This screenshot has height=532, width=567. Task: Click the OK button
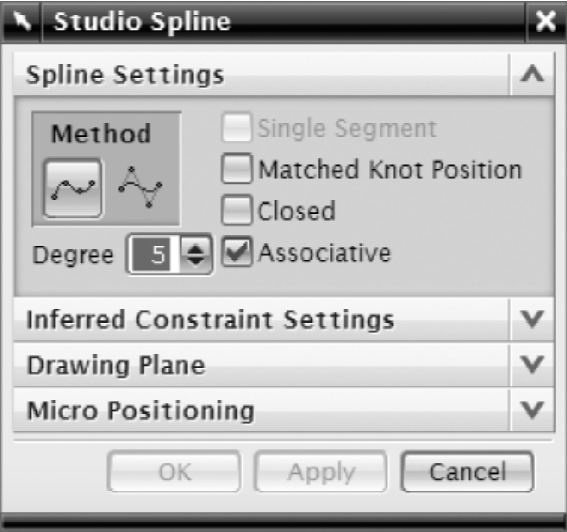(174, 471)
